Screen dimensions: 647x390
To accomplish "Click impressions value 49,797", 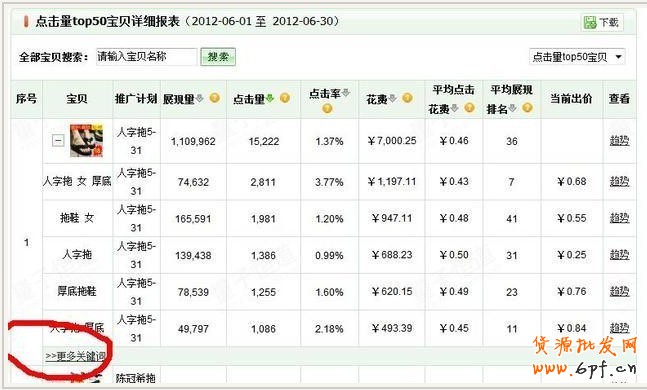I will pos(193,329).
